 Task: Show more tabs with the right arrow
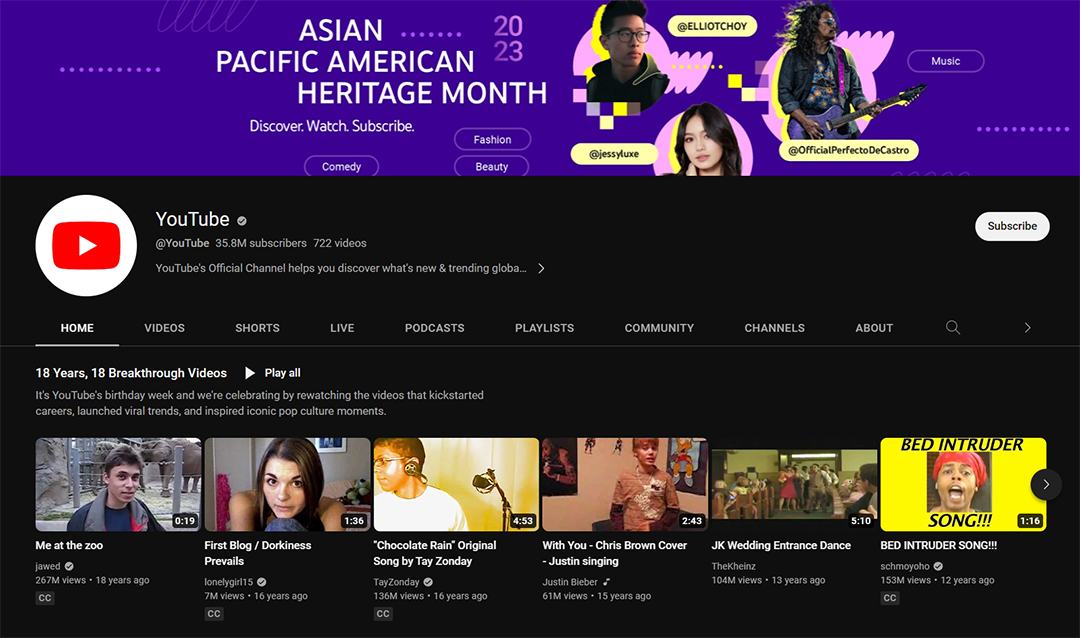[1027, 328]
